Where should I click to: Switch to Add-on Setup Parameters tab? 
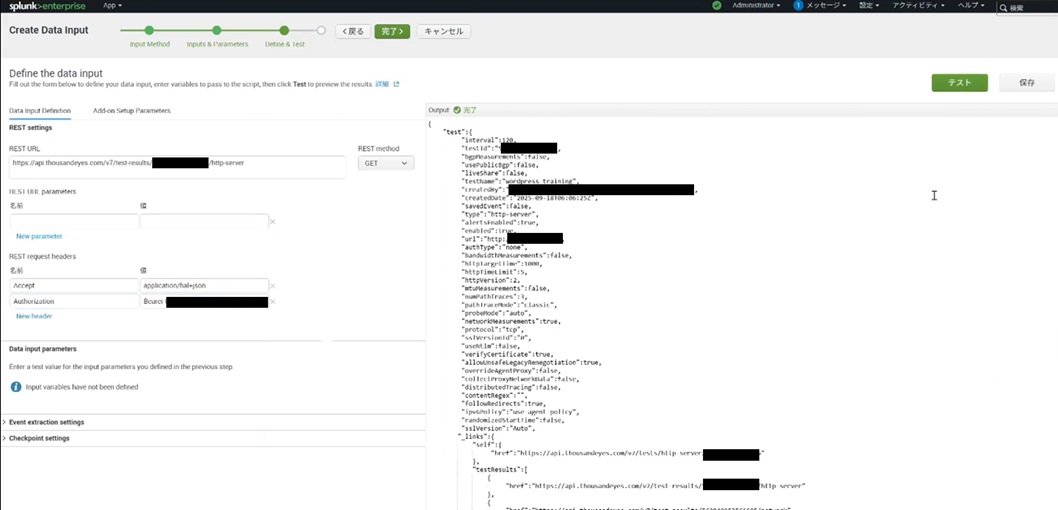pos(131,110)
